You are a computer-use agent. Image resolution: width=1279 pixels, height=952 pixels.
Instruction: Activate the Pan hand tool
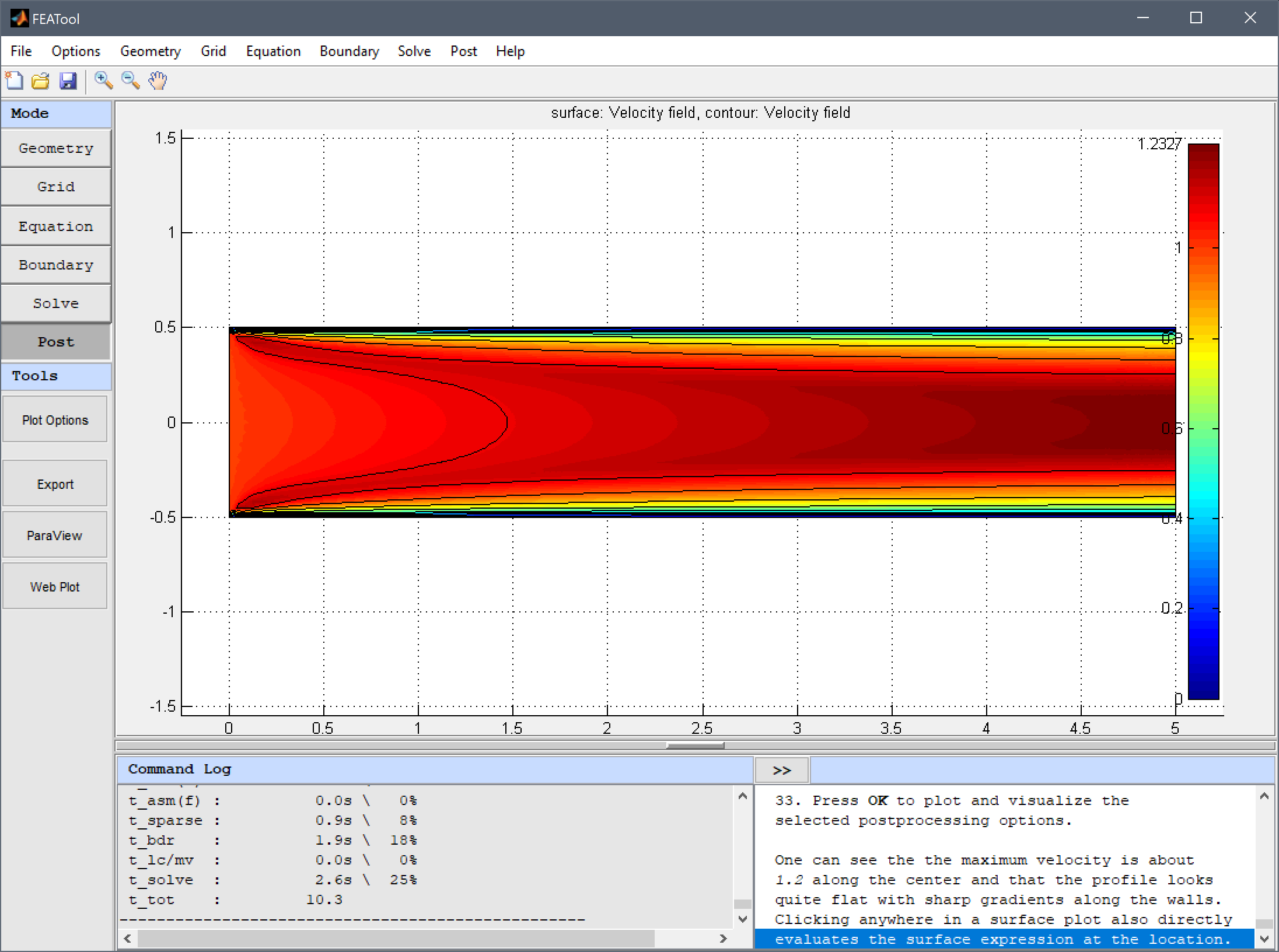[158, 80]
